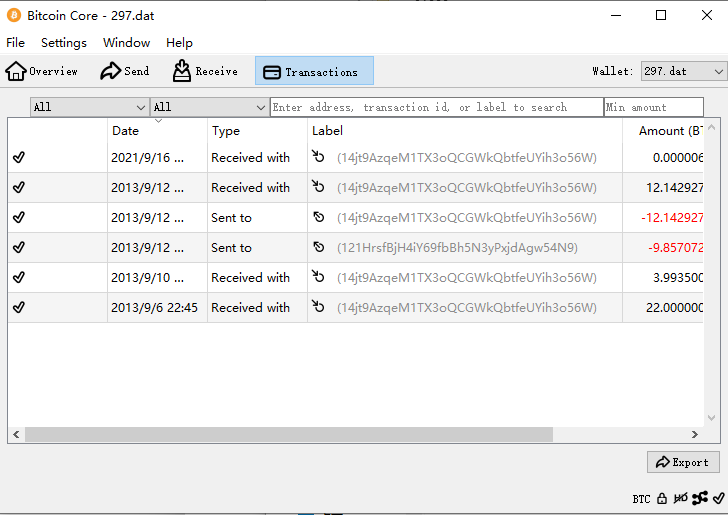Click confirmed checkmark of 2021/9/16 transaction
The image size is (728, 515).
tap(18, 158)
